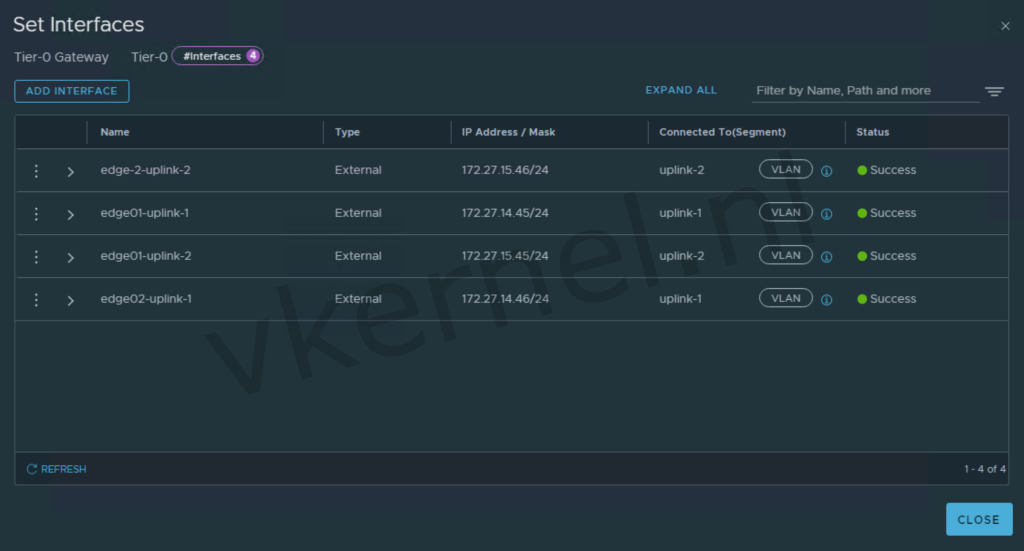Expand the edge-2-uplink-2 row
This screenshot has width=1024, height=551.
[70, 172]
